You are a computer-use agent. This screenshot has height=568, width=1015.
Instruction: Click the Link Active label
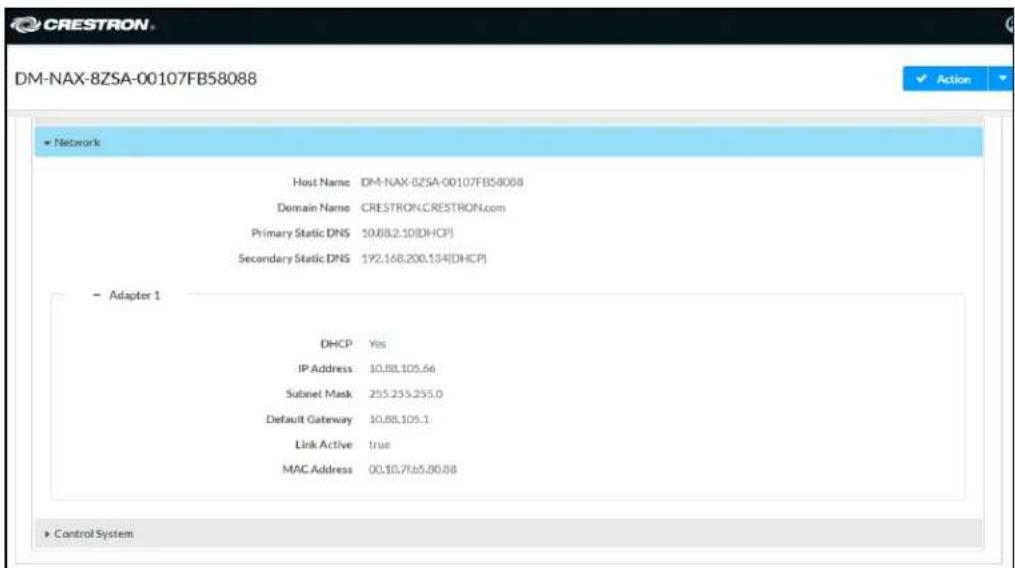pos(324,445)
